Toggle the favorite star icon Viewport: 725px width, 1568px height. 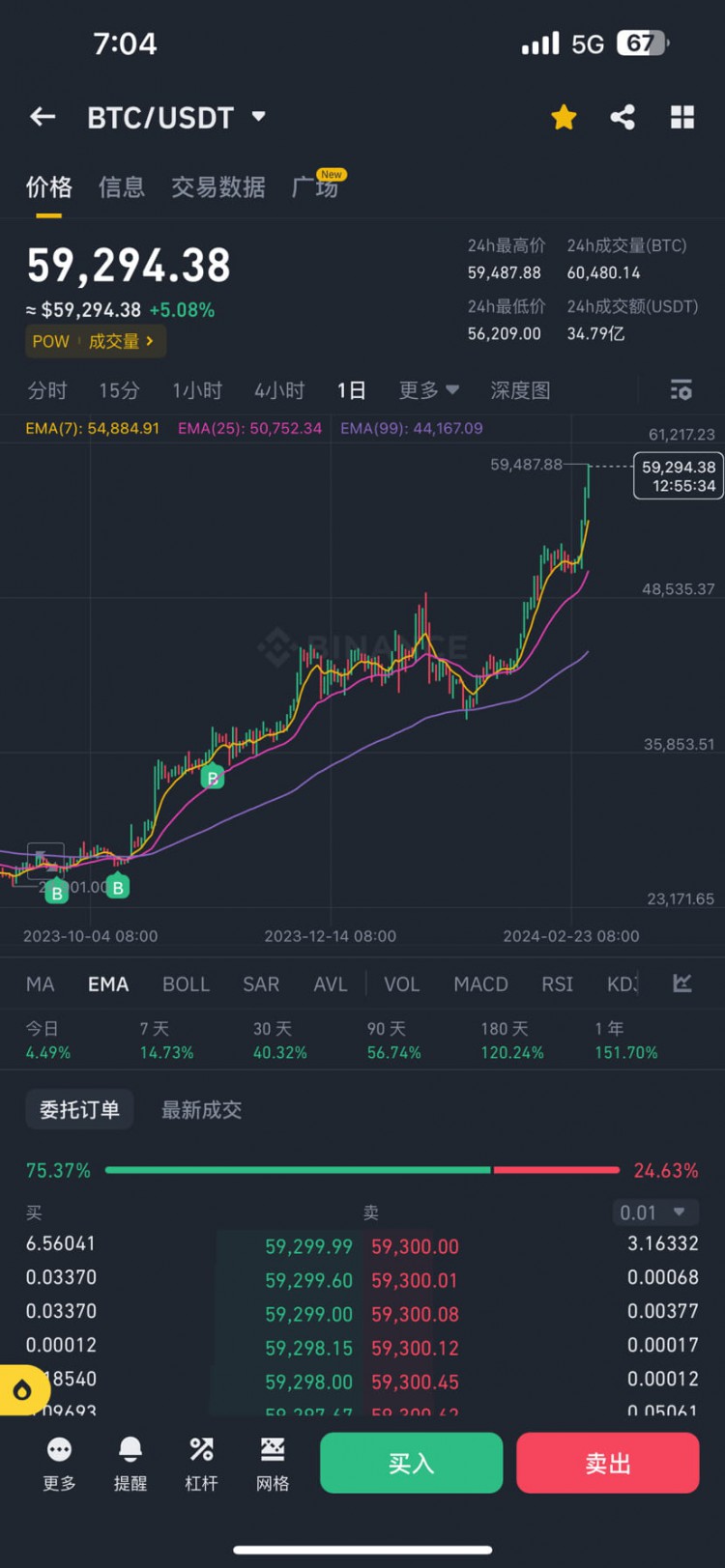(564, 117)
